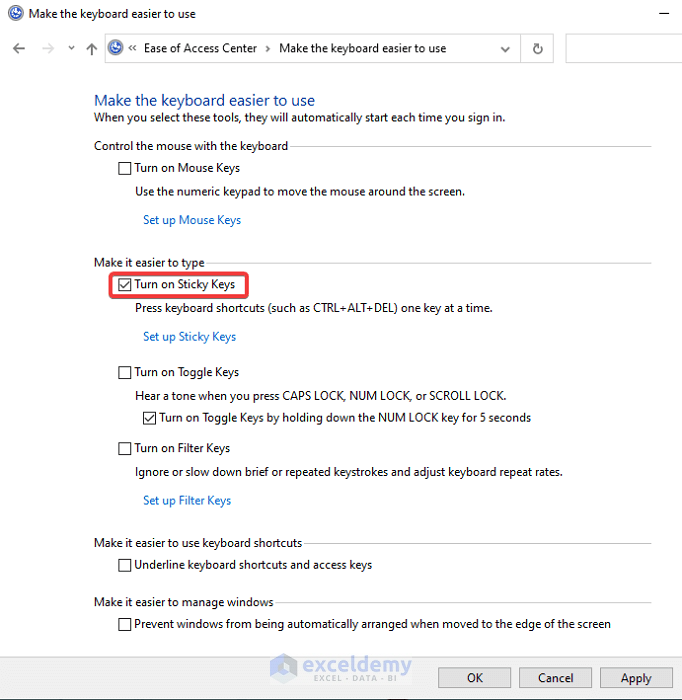Viewport: 682px width, 700px height.
Task: Enable Underline keyboard shortcuts and access keys
Action: click(125, 565)
